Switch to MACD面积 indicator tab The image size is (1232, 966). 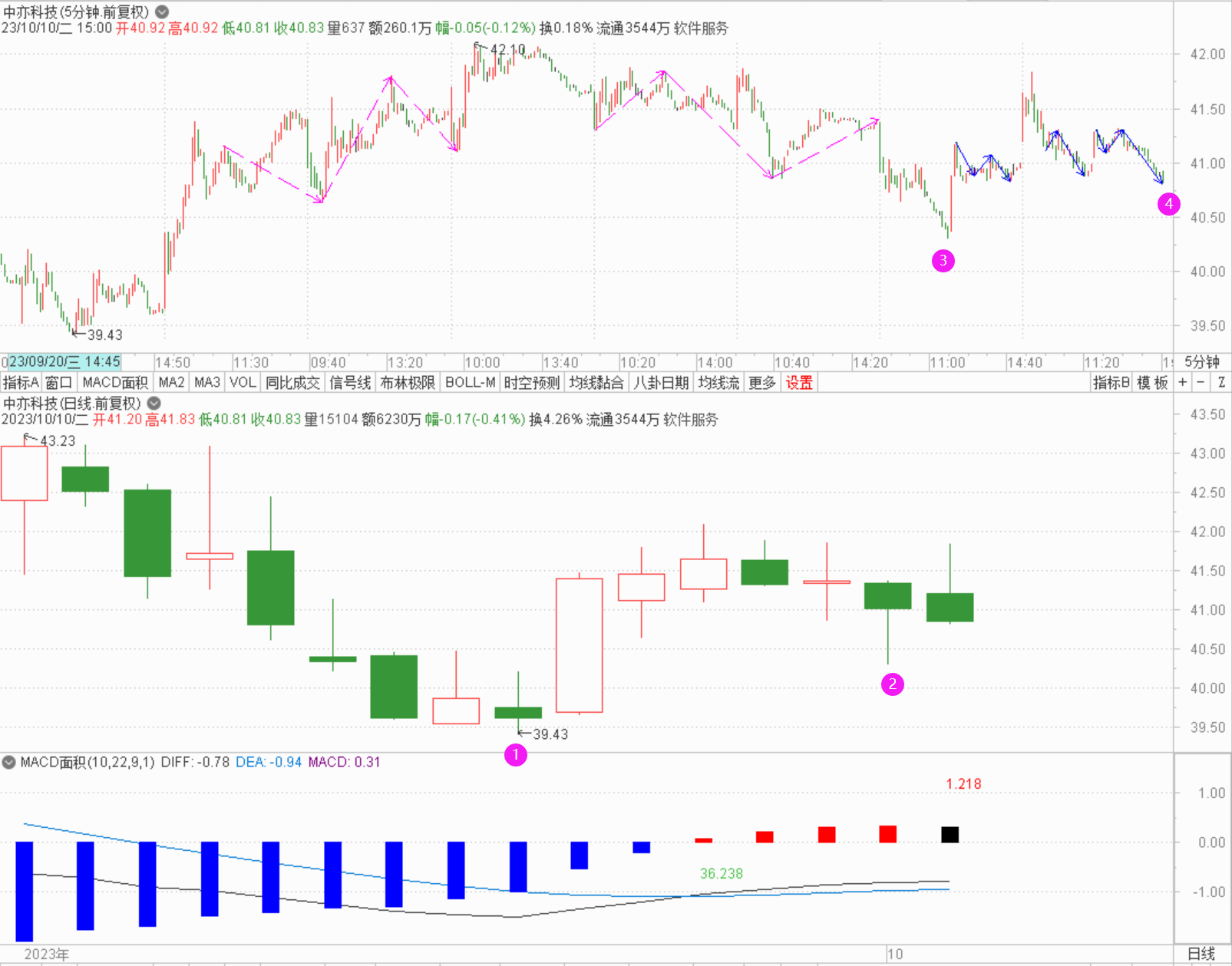pos(115,382)
